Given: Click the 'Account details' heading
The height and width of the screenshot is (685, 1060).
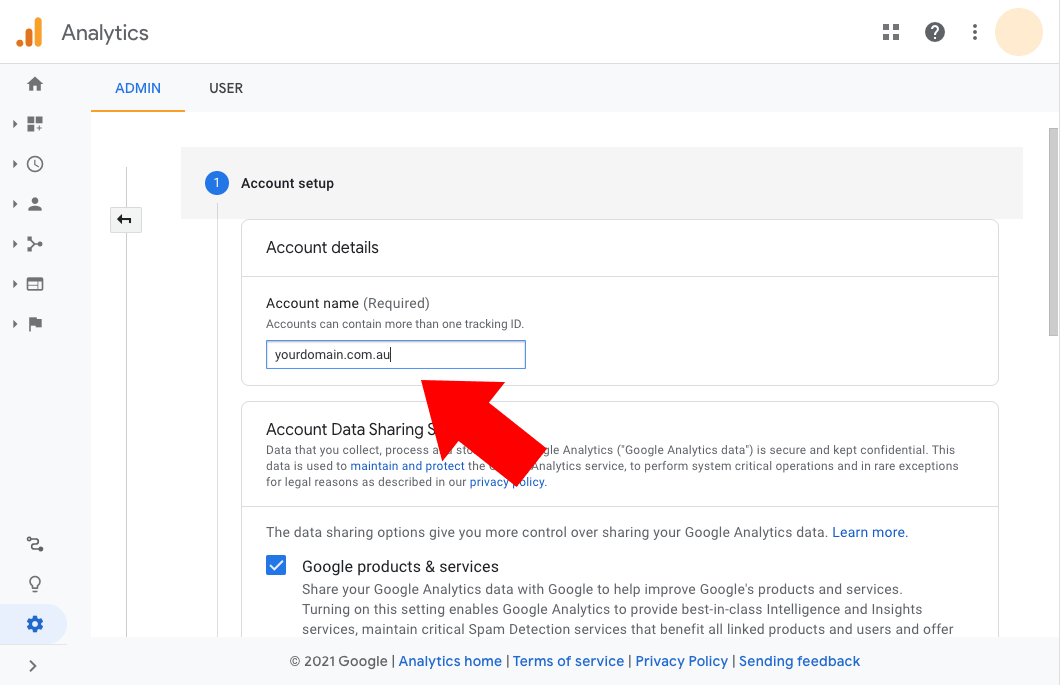Looking at the screenshot, I should (x=322, y=247).
